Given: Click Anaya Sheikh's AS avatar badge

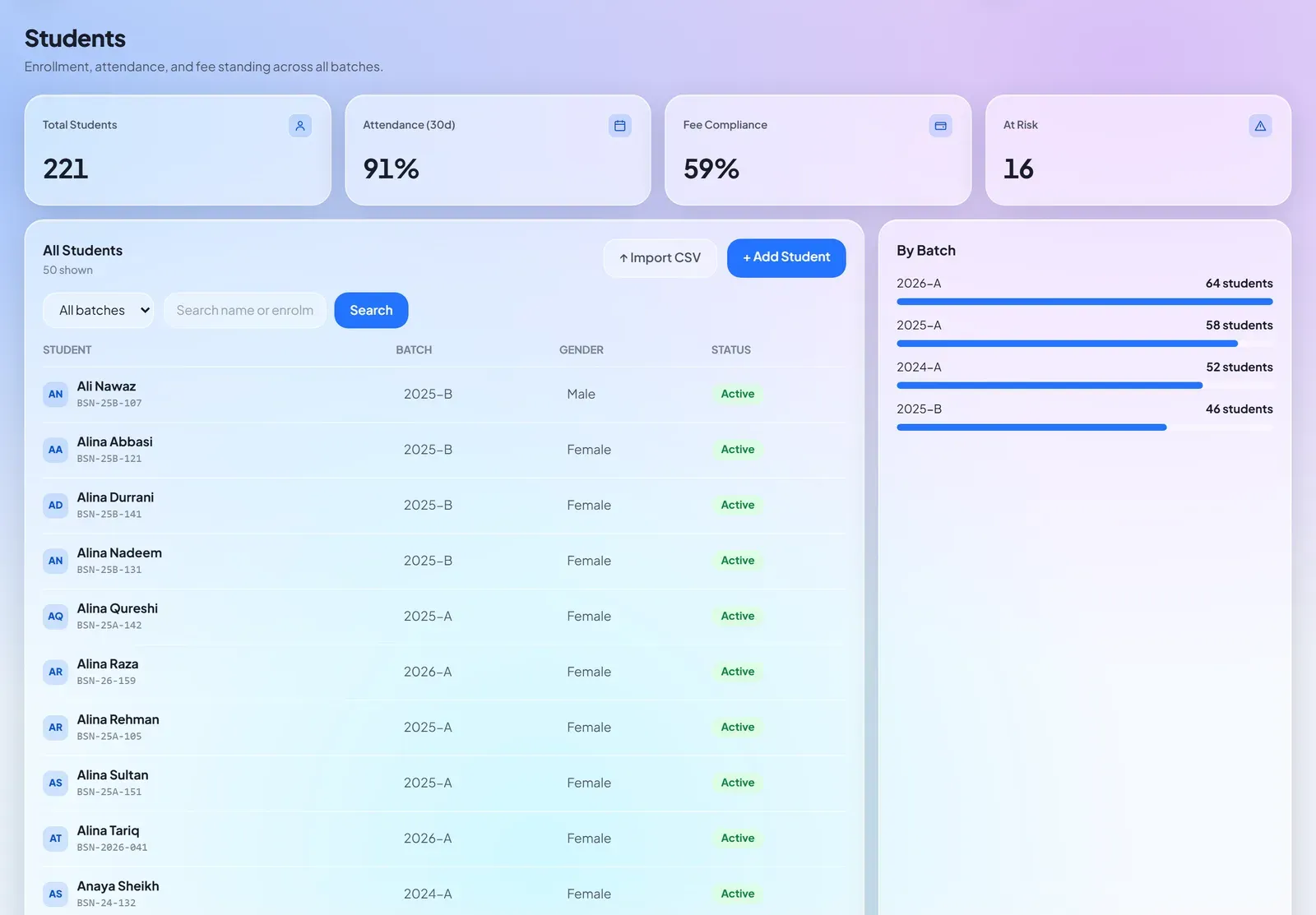Looking at the screenshot, I should coord(55,894).
